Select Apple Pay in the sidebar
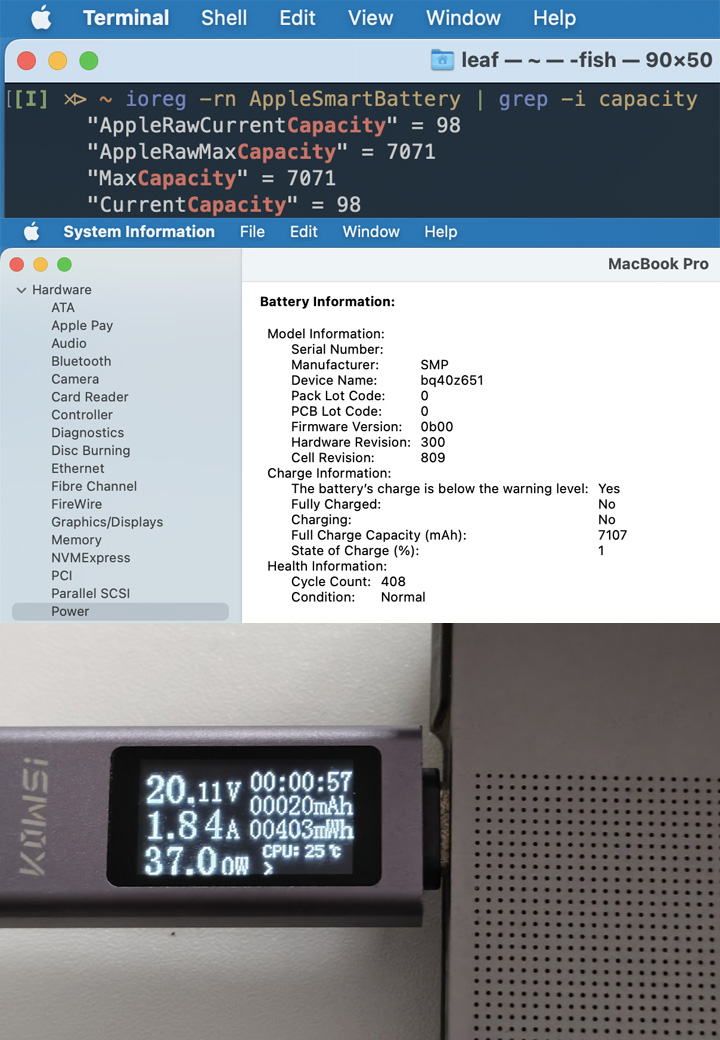The image size is (720, 1040). (82, 325)
